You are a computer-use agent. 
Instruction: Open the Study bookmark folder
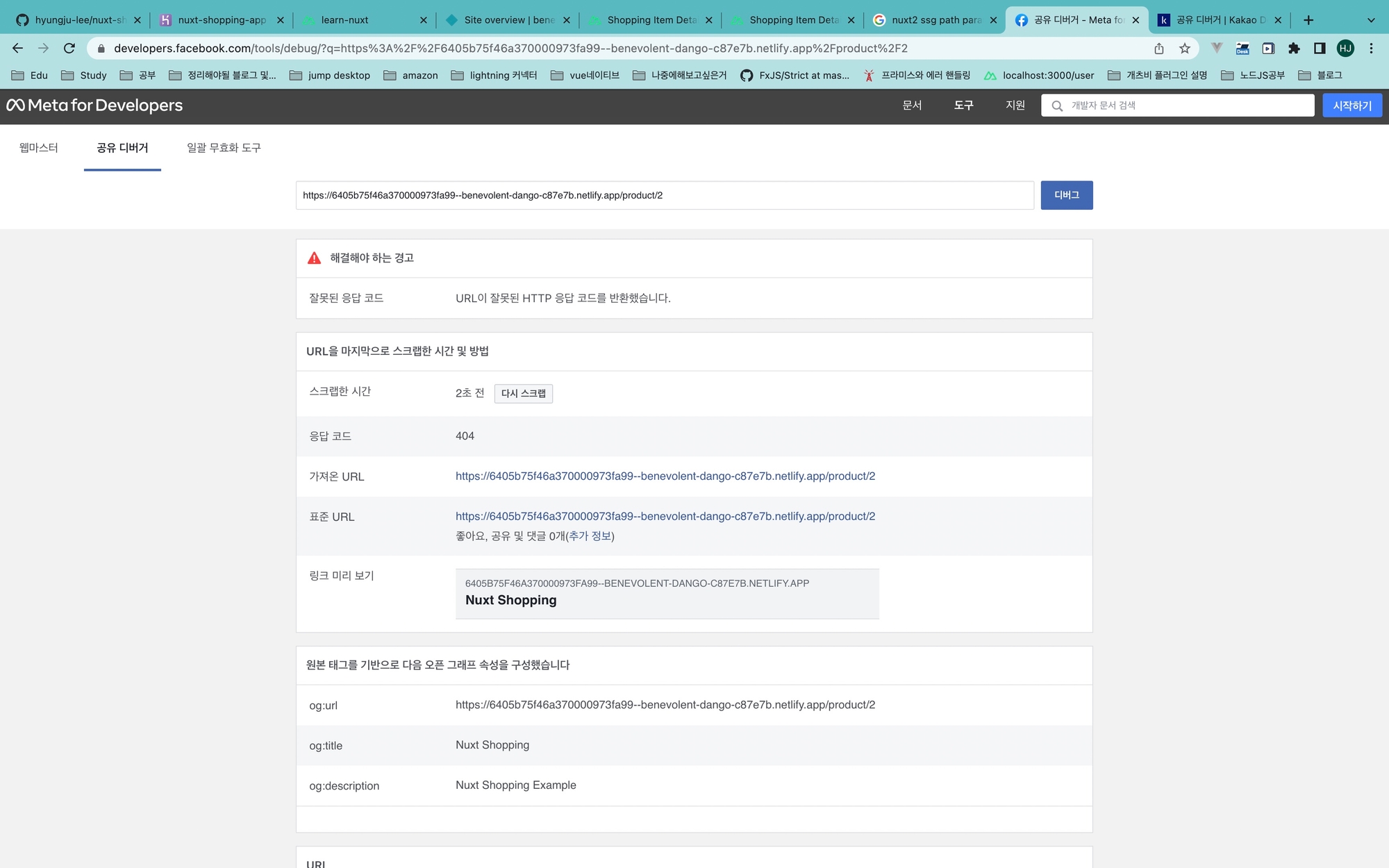(84, 75)
